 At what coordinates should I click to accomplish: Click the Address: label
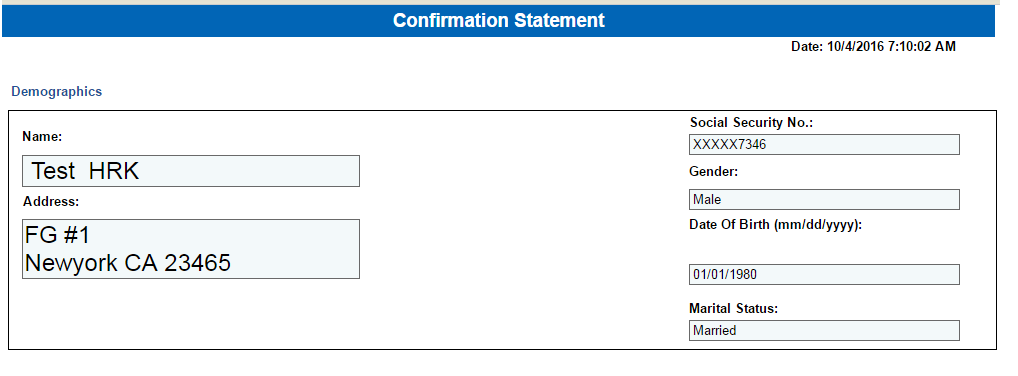coord(51,201)
